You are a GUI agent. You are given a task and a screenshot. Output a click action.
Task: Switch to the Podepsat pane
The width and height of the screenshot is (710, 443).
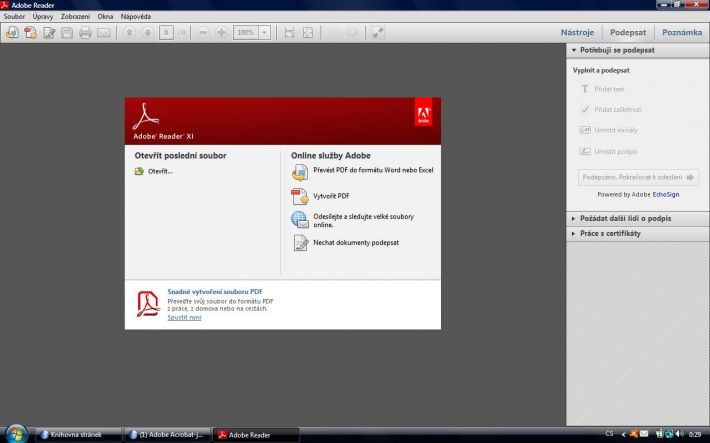click(628, 33)
